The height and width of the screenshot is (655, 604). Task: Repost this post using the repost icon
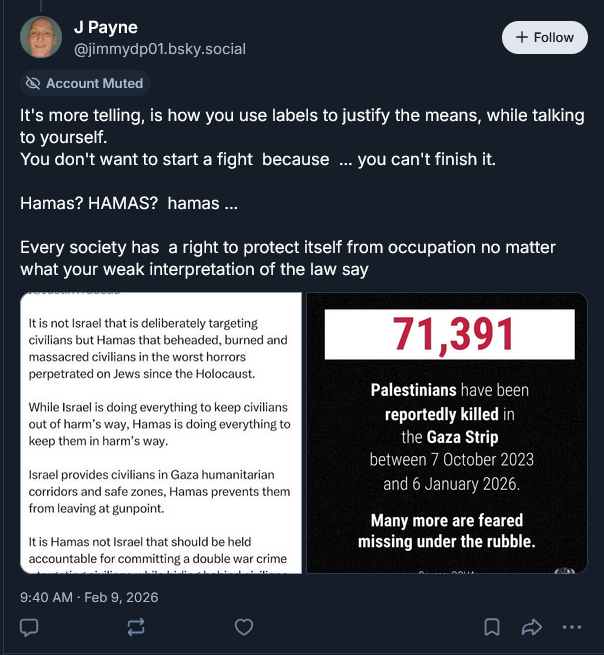tap(136, 627)
